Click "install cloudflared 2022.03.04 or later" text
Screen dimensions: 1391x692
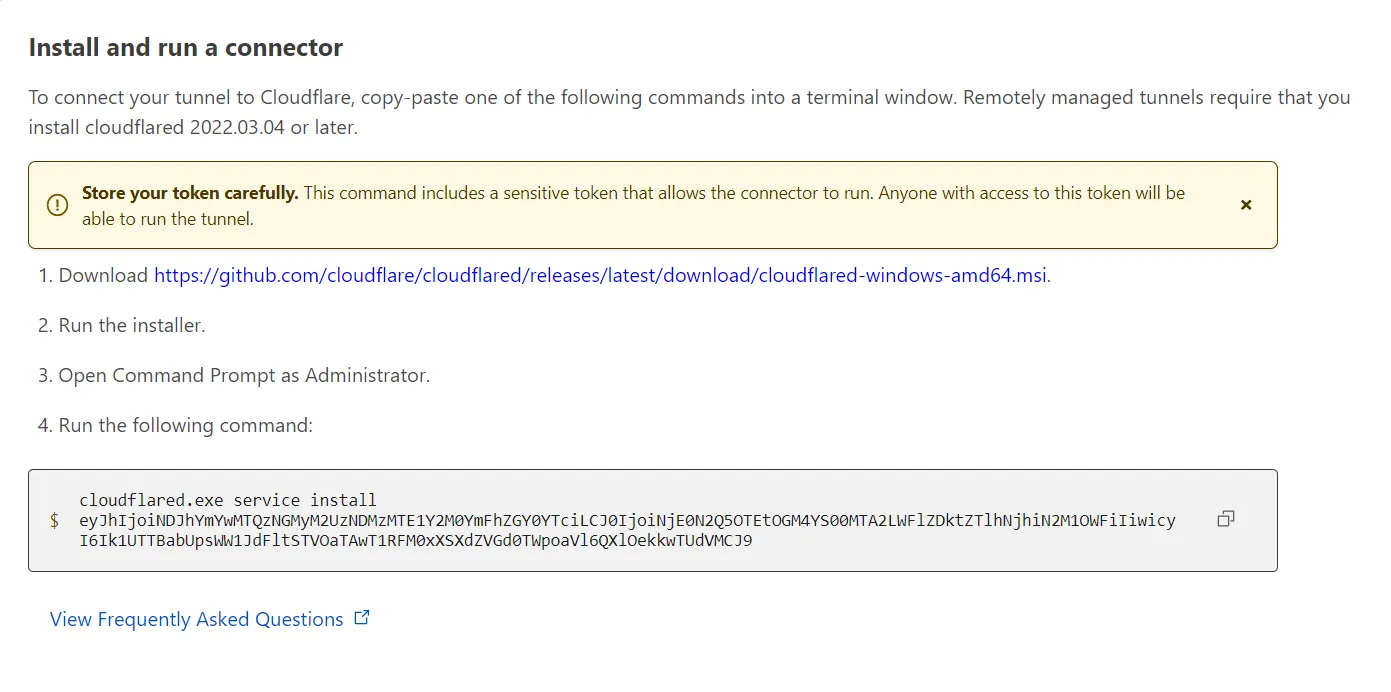point(192,128)
